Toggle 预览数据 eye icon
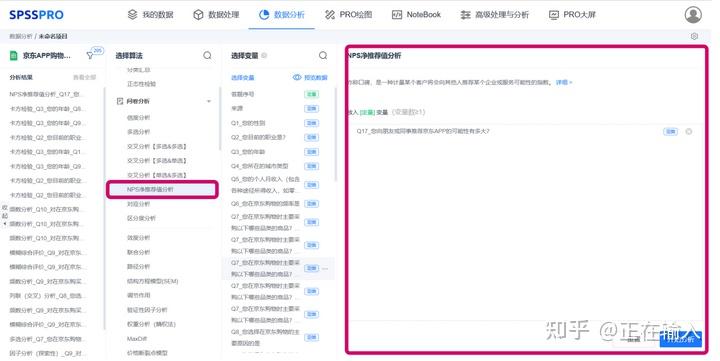Viewport: 720px width, 361px height. [x=297, y=78]
